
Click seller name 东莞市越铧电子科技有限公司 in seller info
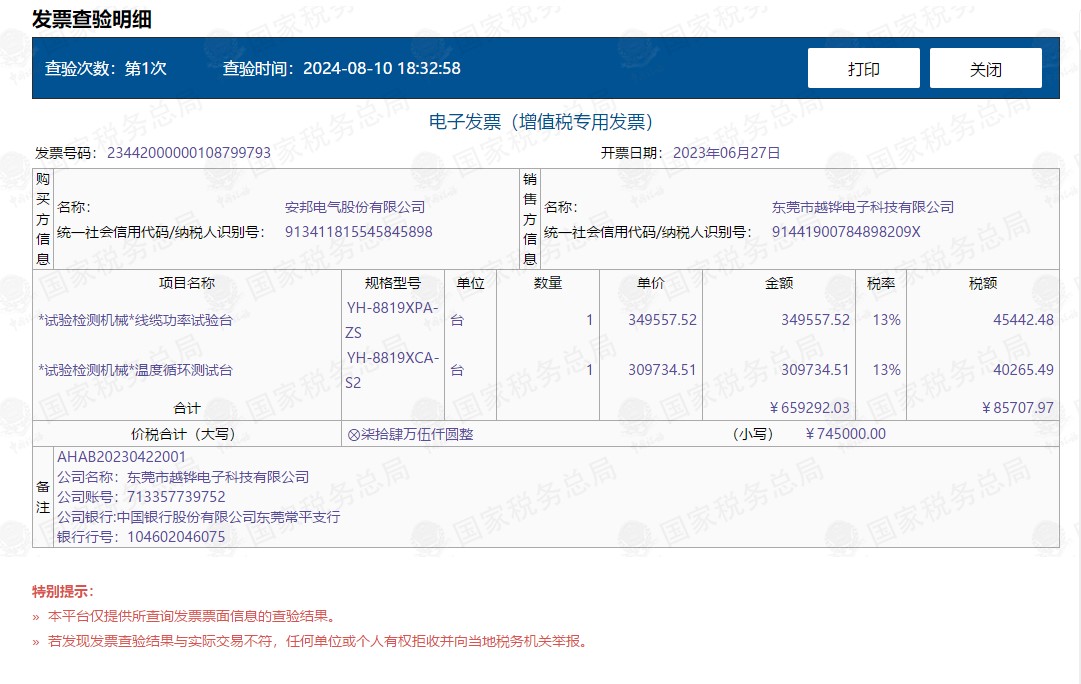pos(862,207)
